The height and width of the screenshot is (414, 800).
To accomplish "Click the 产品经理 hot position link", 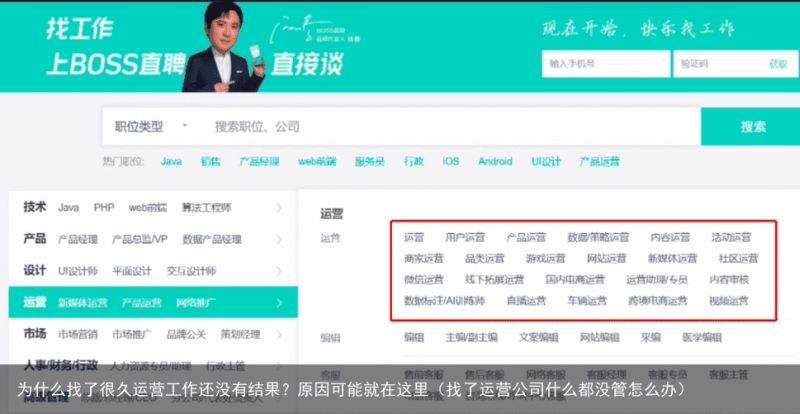I will pos(259,161).
